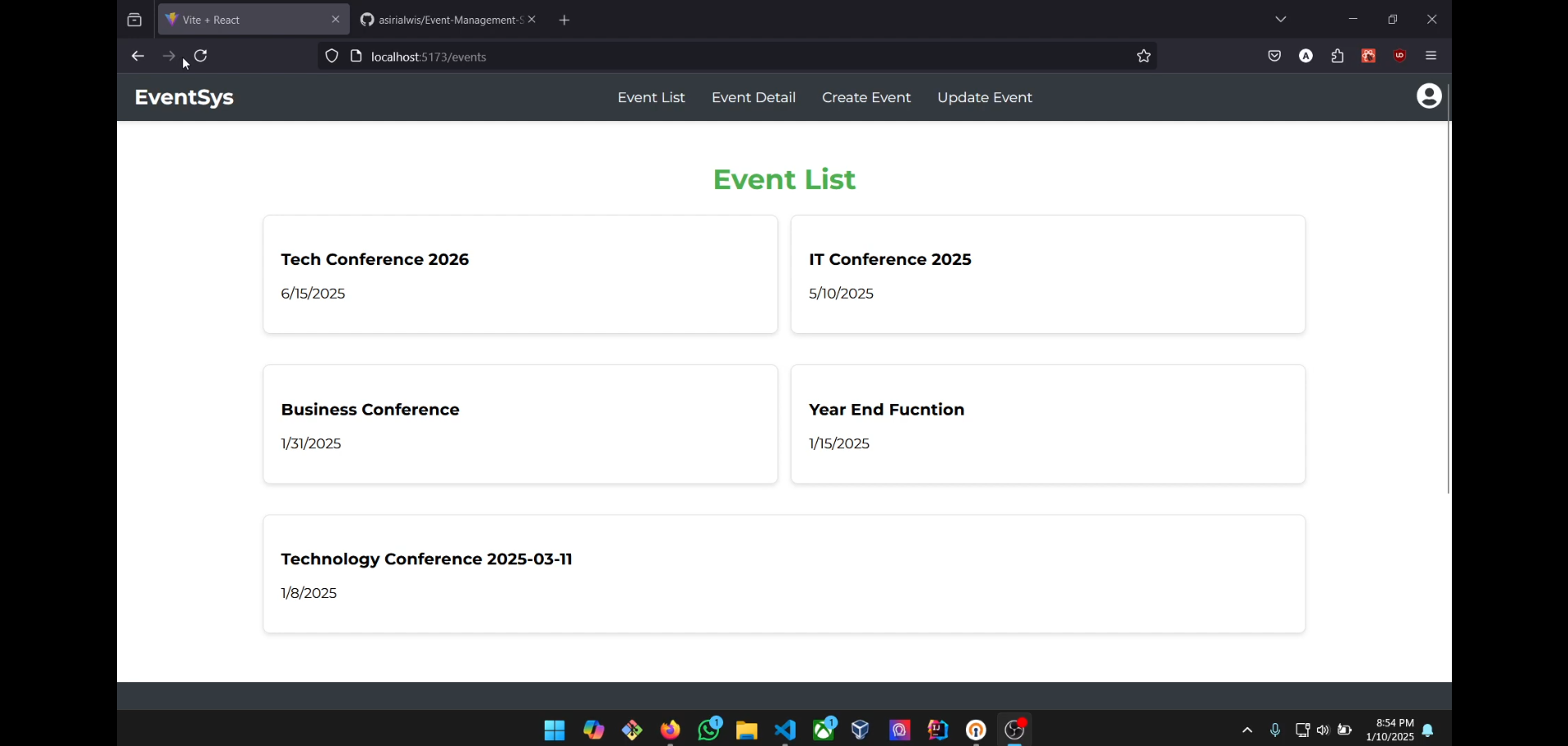
Task: Open the volume speaker icon in the tray
Action: click(1323, 730)
